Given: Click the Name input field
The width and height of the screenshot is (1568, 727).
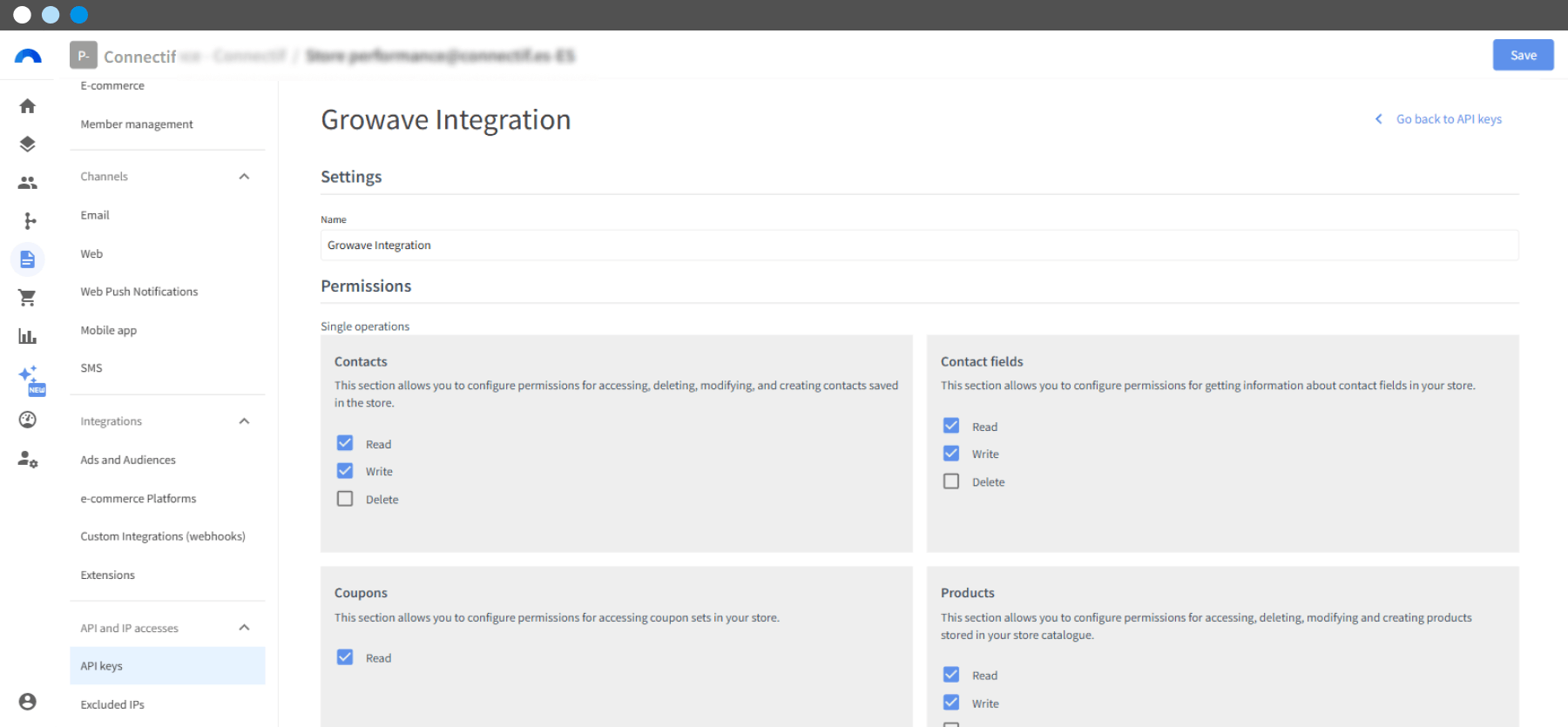Looking at the screenshot, I should [920, 246].
